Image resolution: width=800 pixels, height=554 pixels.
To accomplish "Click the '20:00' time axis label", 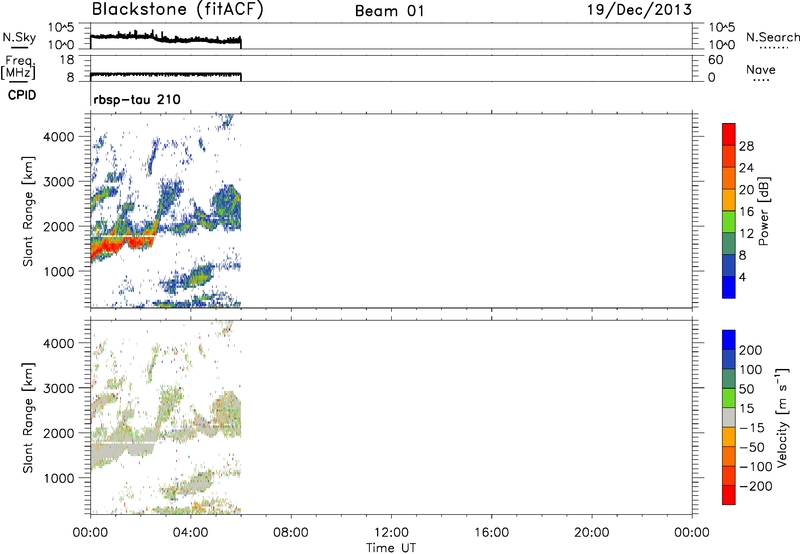I will [592, 533].
